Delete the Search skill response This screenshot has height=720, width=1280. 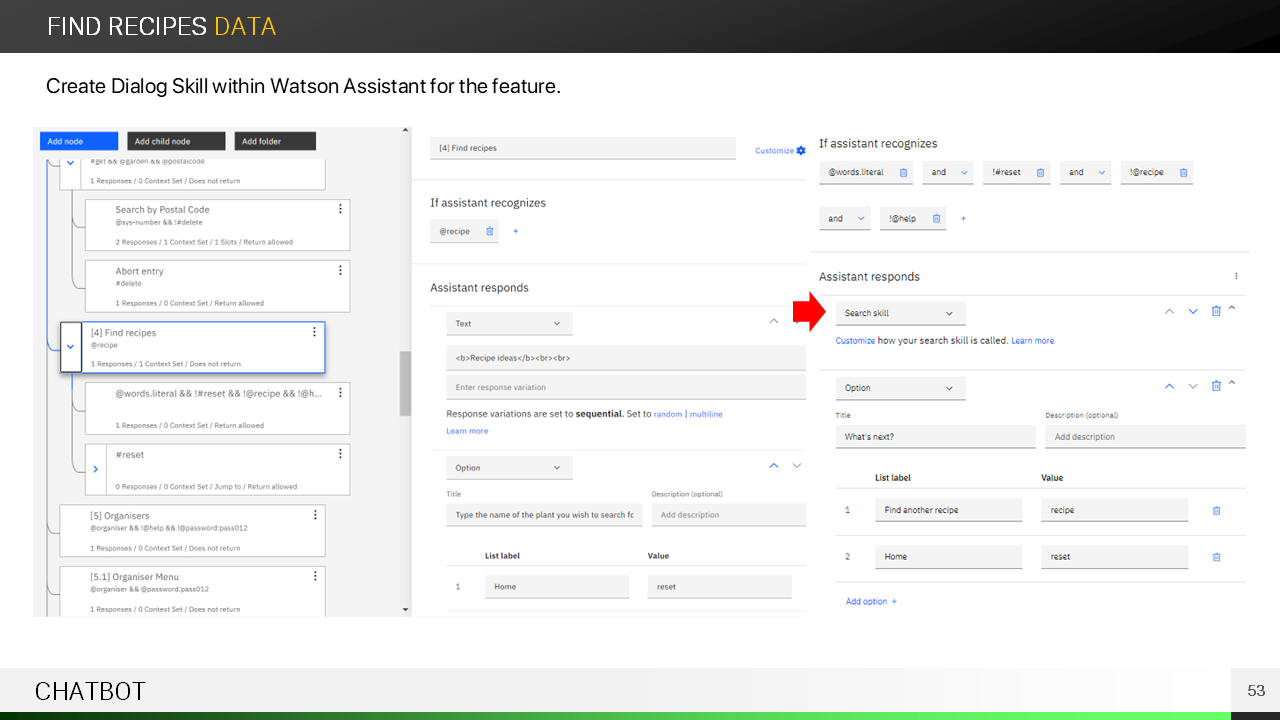pyautogui.click(x=1216, y=311)
